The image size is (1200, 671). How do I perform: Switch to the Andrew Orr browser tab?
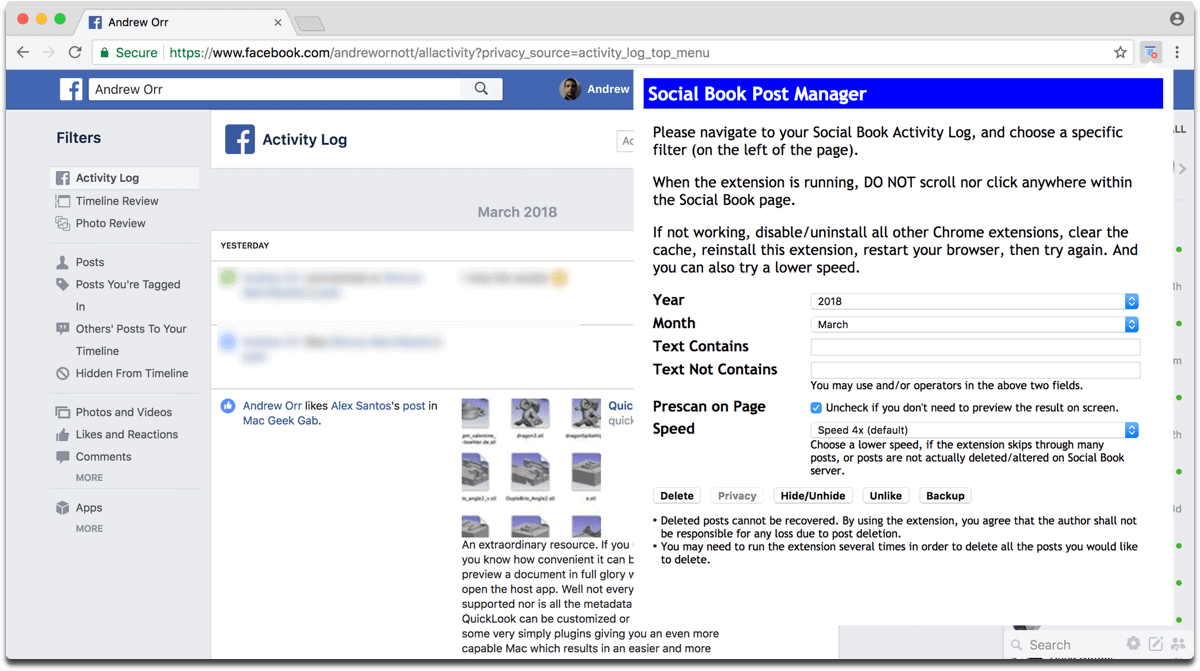click(182, 21)
